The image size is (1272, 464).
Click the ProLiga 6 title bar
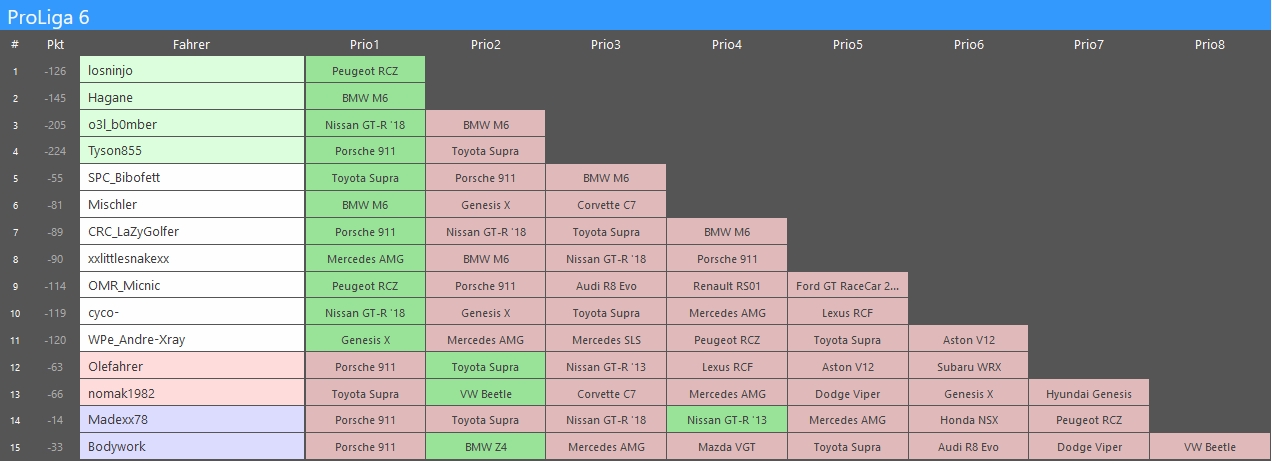tap(636, 15)
